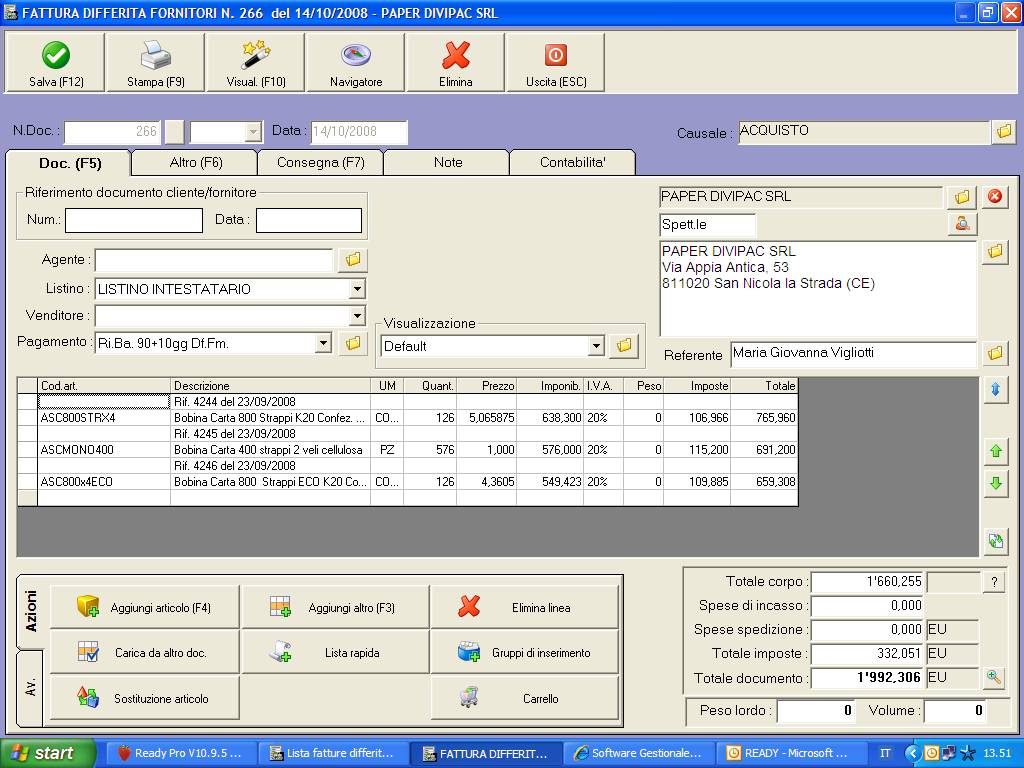This screenshot has height=768, width=1024.
Task: Open the Referente folder lookup icon
Action: point(995,353)
